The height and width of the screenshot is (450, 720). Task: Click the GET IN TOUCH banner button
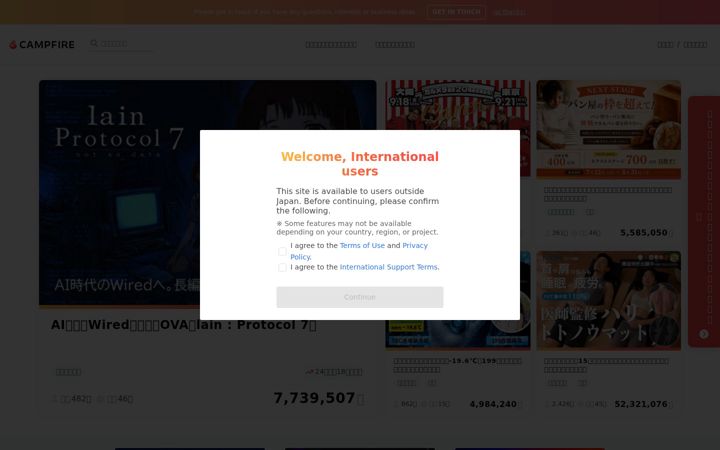[x=456, y=12]
